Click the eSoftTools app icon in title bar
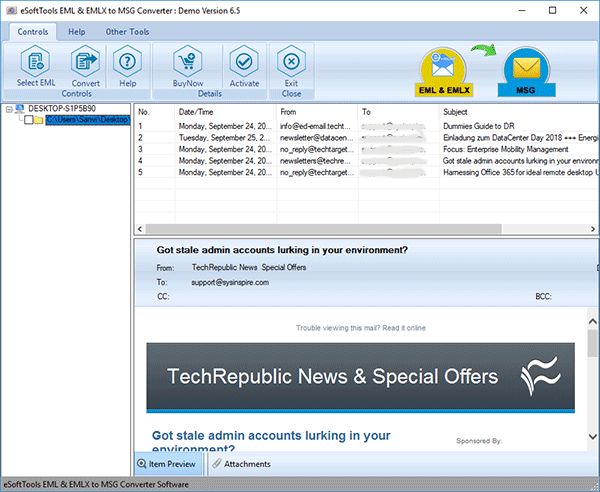The width and height of the screenshot is (600, 492). click(x=11, y=11)
